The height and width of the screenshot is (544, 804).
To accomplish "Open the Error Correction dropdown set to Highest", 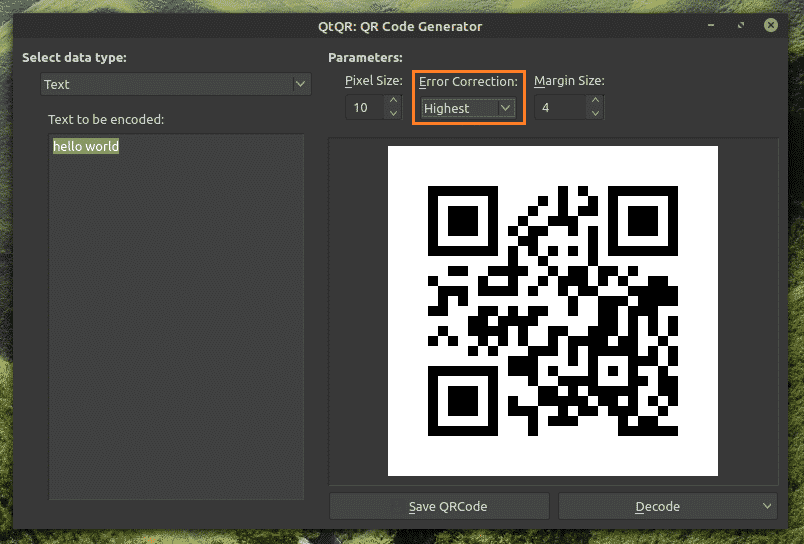I will (467, 108).
